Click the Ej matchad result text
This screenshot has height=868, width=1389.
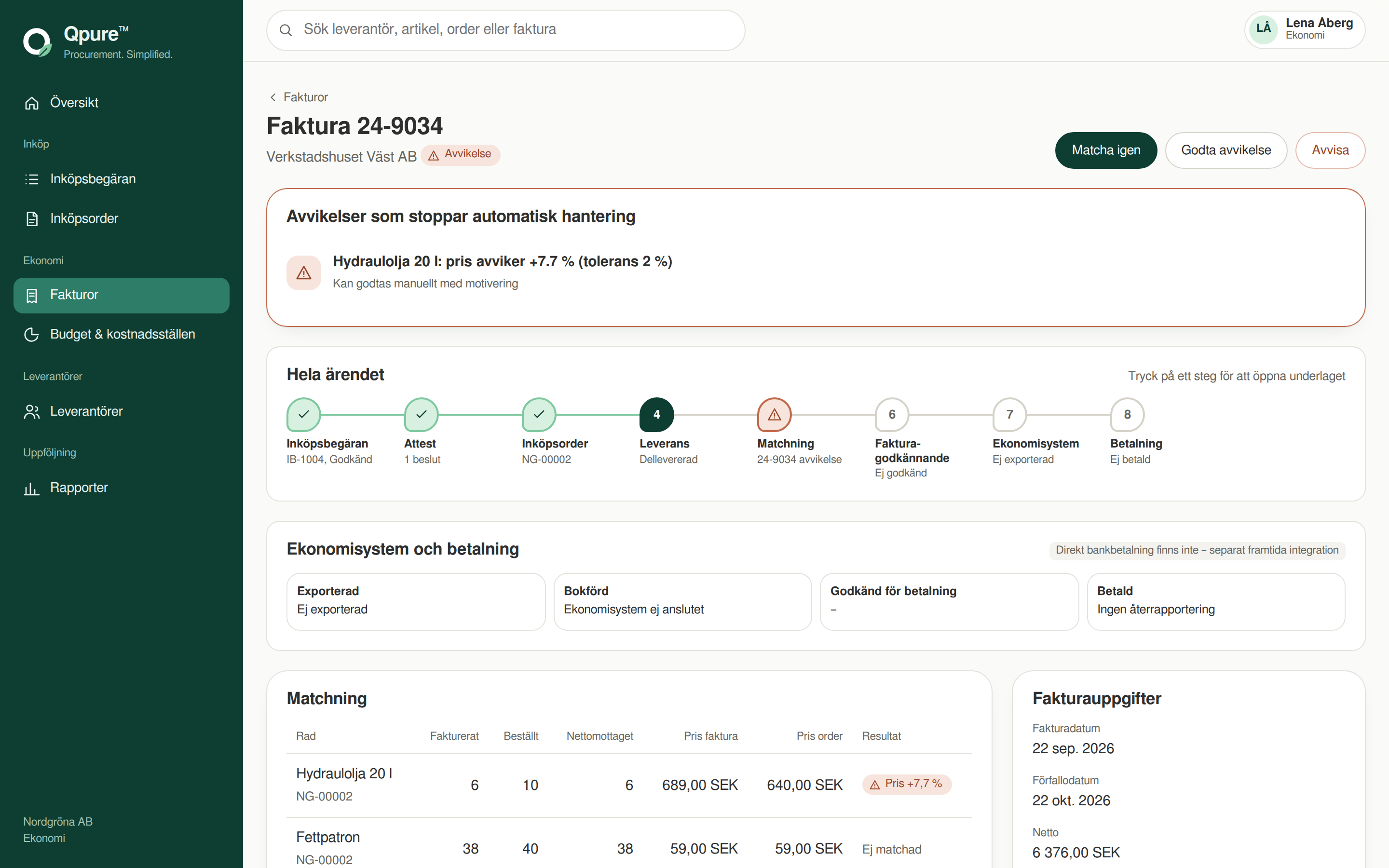892,850
